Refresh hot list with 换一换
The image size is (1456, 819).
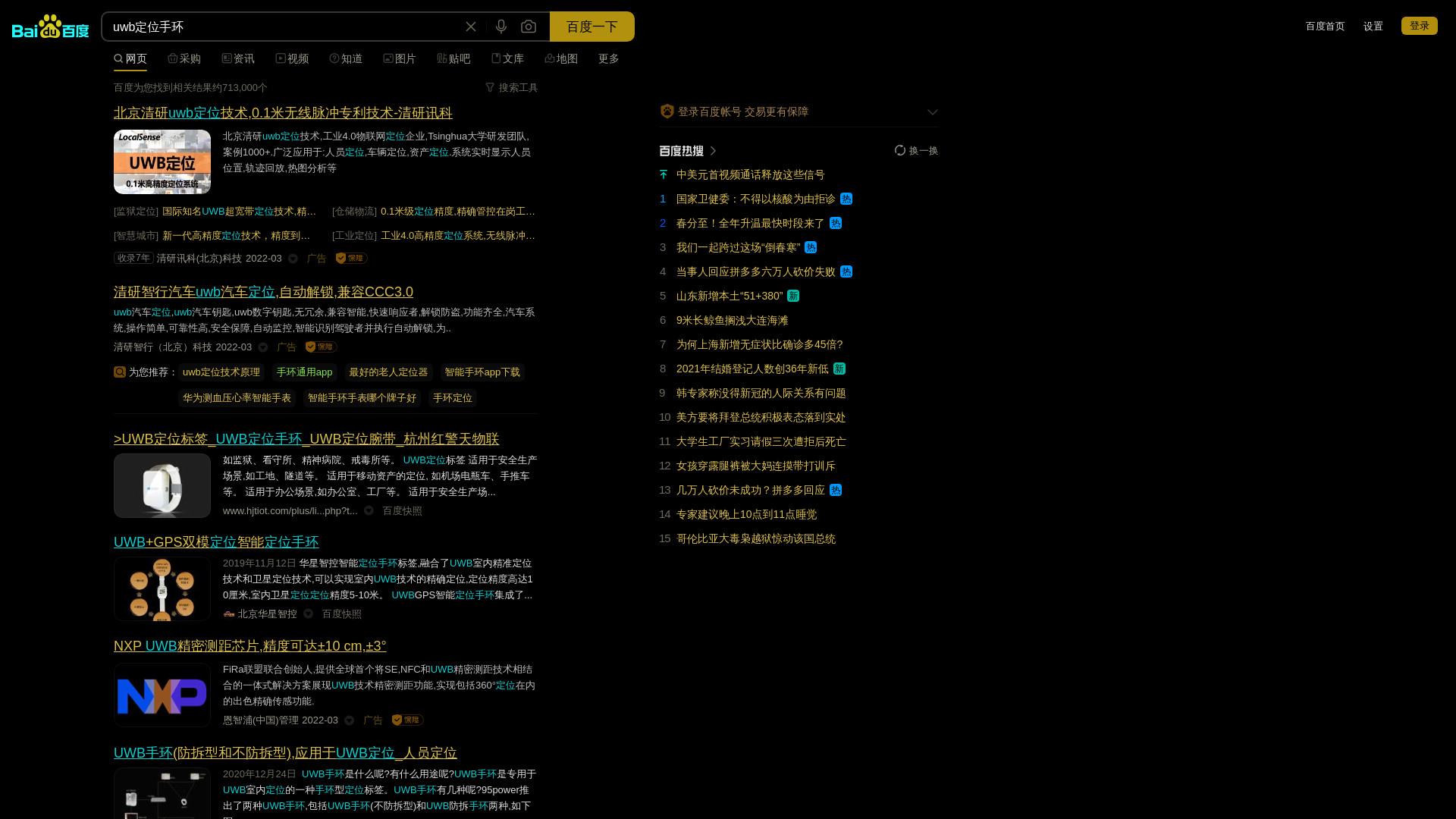[x=917, y=151]
